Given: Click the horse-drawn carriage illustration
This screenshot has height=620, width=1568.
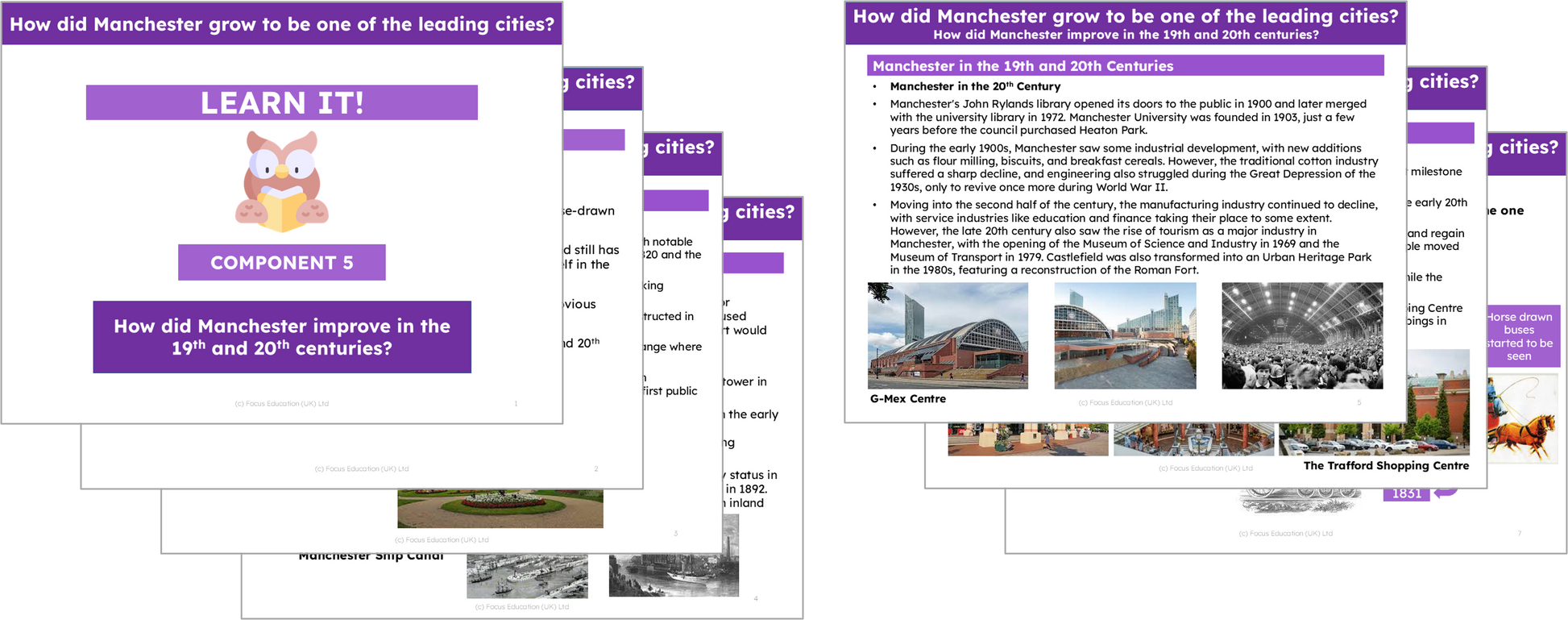Looking at the screenshot, I should point(1521,417).
